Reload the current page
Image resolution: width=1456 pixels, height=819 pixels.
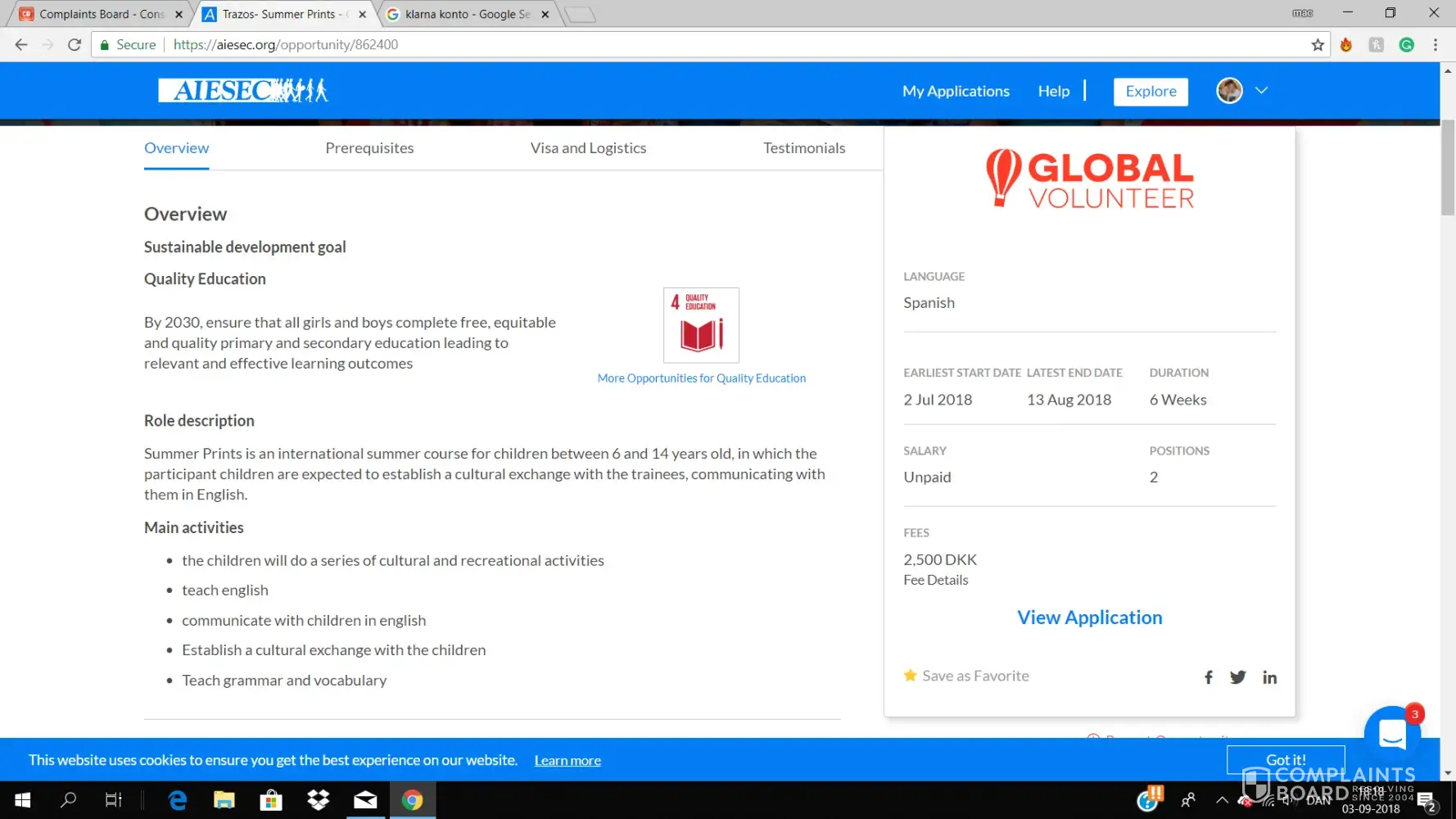75,45
